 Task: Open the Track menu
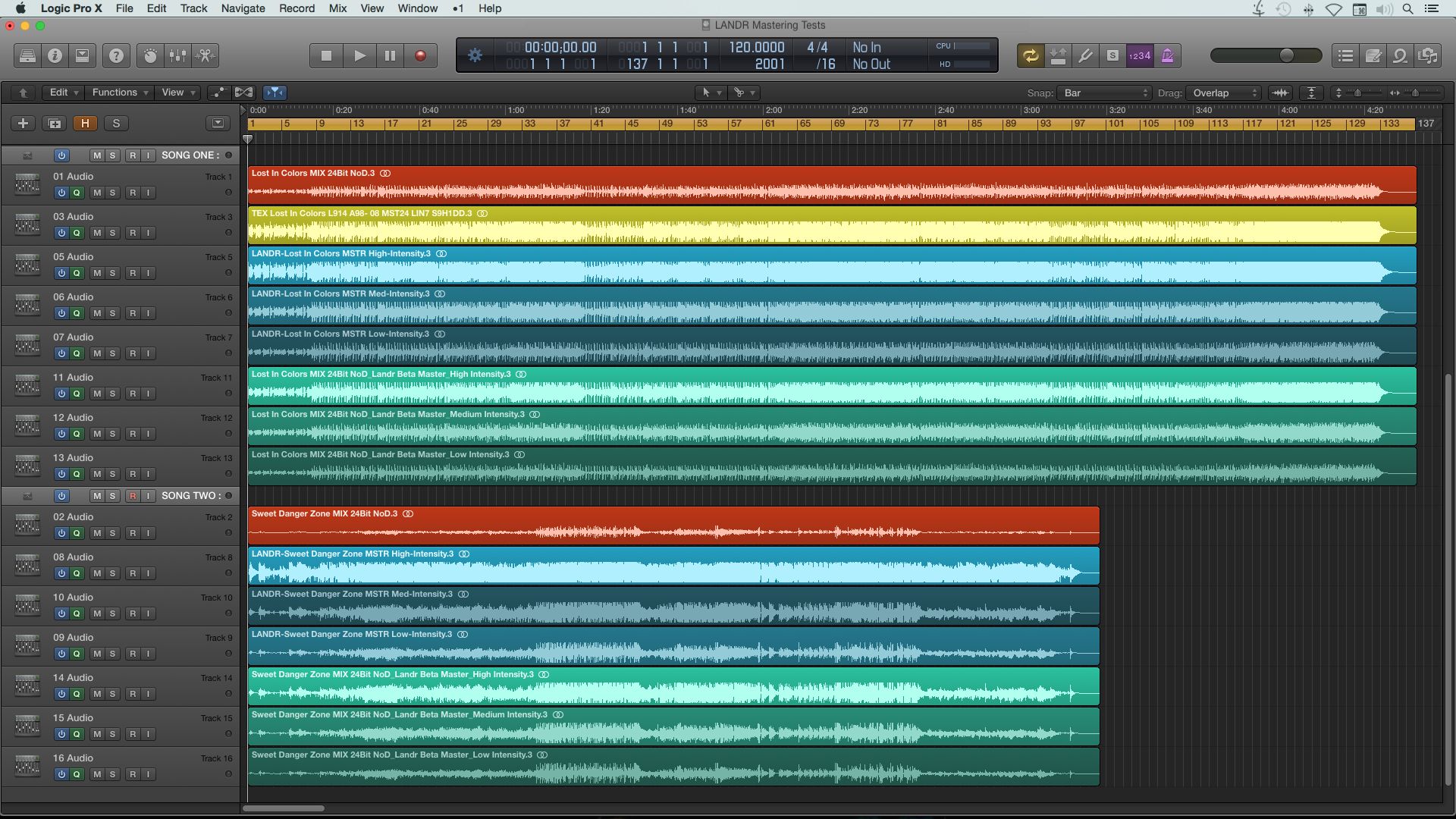(193, 8)
